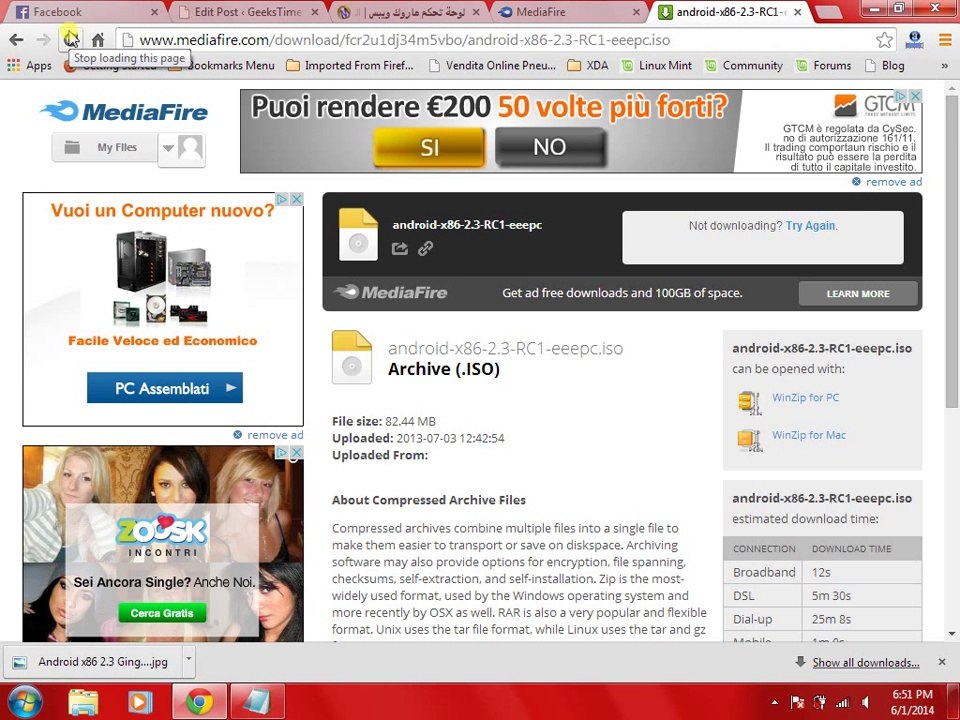Screen dimensions: 960x720
Task: Open Windows Explorer from taskbar
Action: (x=84, y=702)
